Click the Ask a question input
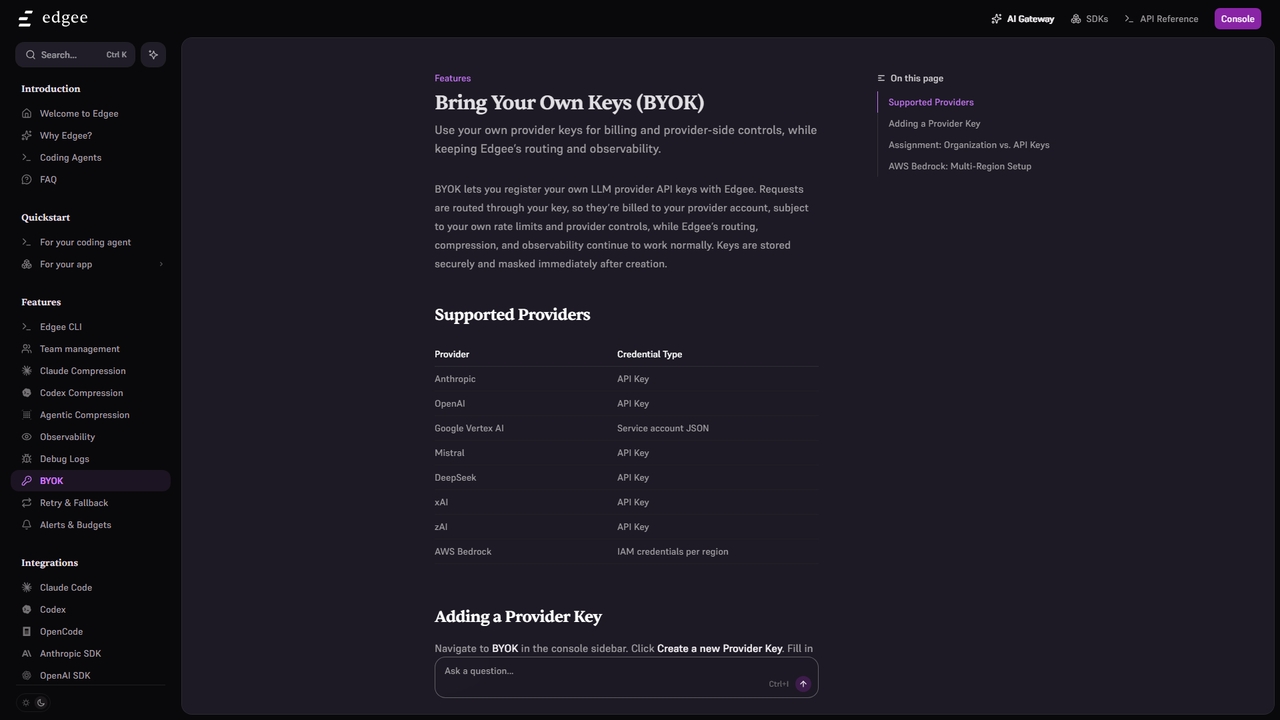 coord(626,677)
